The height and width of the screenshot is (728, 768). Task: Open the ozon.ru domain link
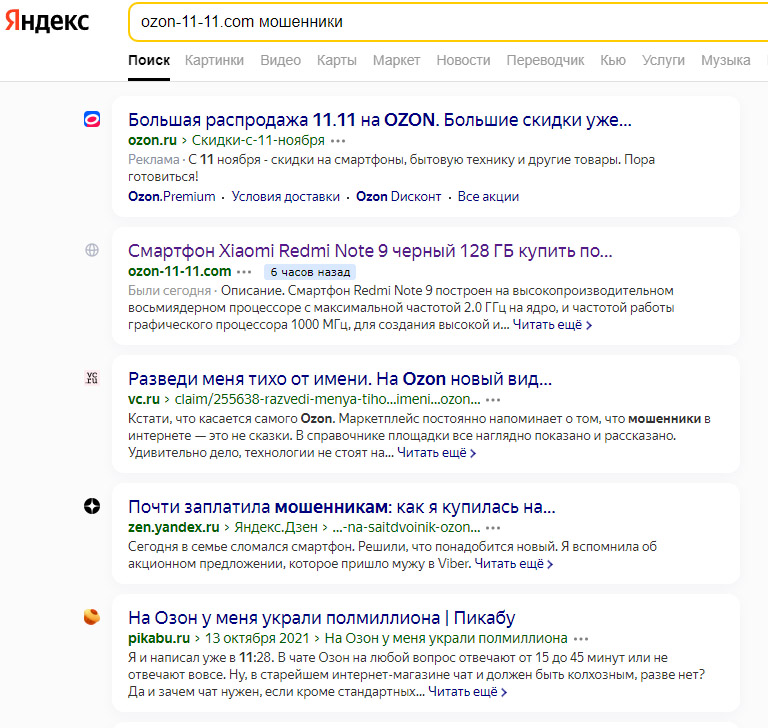coord(152,141)
